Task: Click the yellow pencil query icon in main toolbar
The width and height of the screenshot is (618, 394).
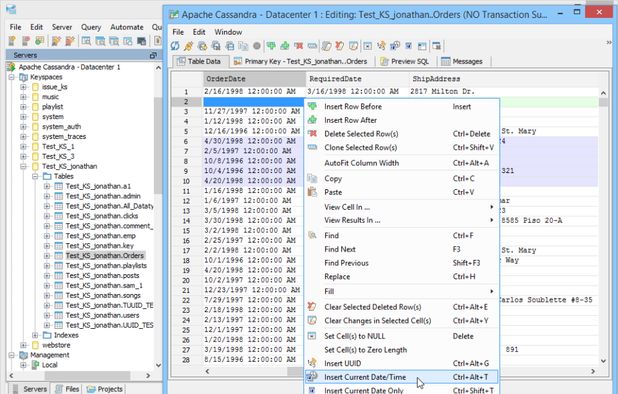Action: (x=56, y=41)
